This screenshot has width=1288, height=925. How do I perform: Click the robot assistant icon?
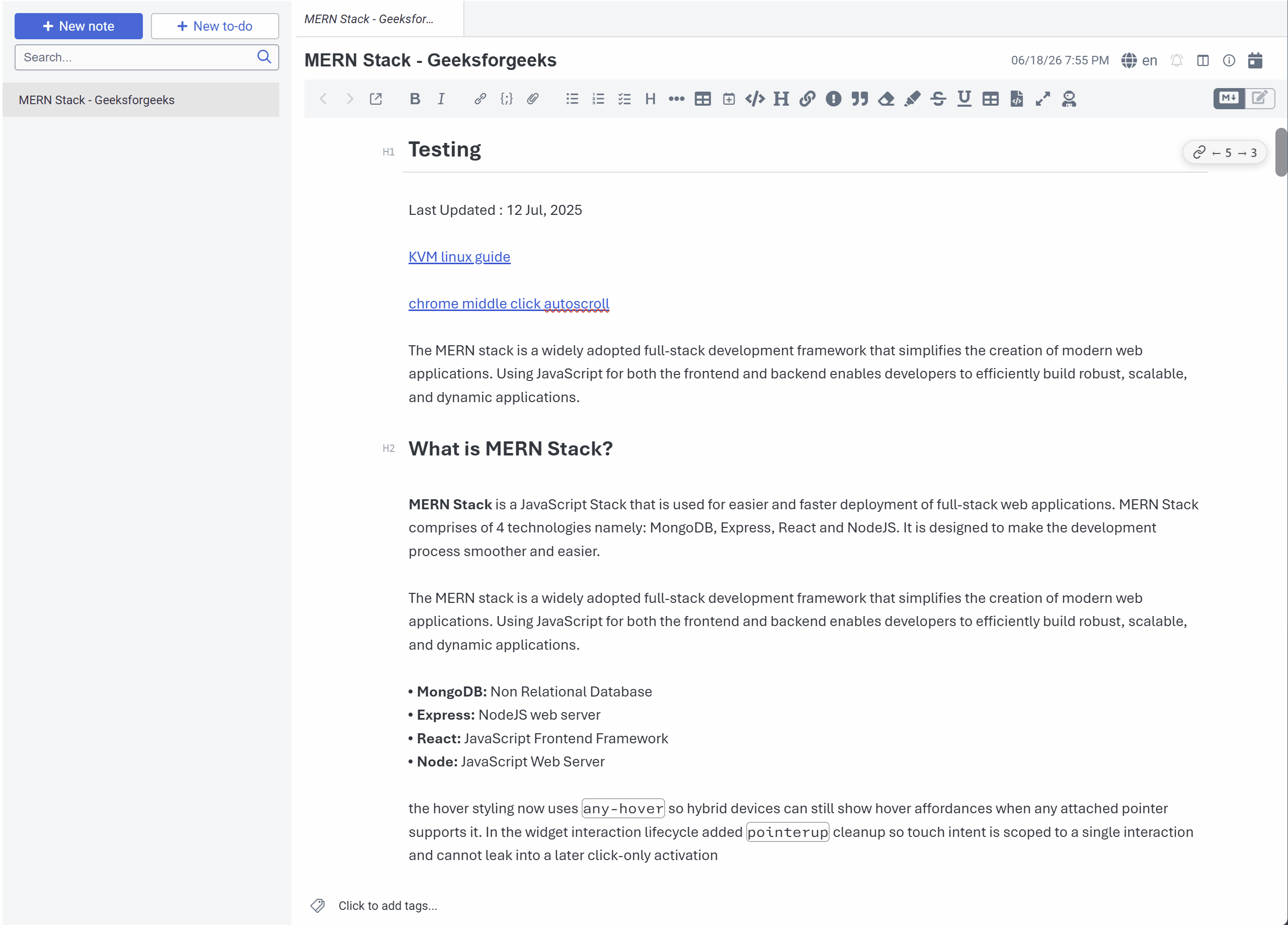tap(1069, 99)
